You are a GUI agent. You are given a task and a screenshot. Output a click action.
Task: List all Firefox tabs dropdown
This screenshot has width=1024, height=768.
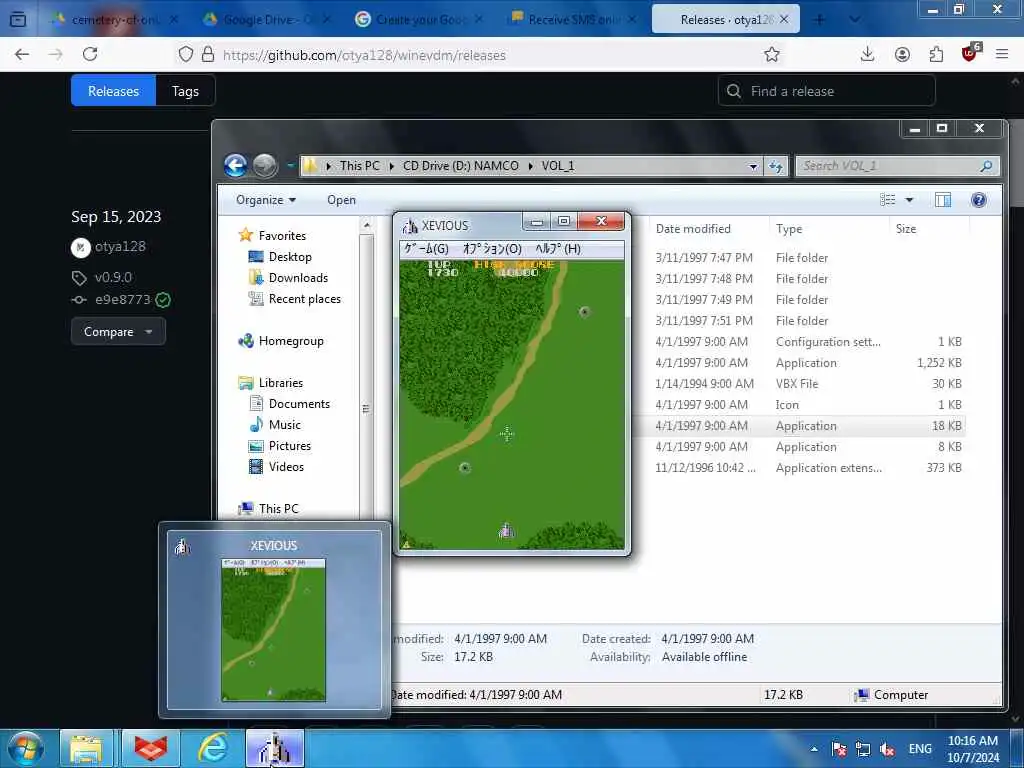point(854,20)
